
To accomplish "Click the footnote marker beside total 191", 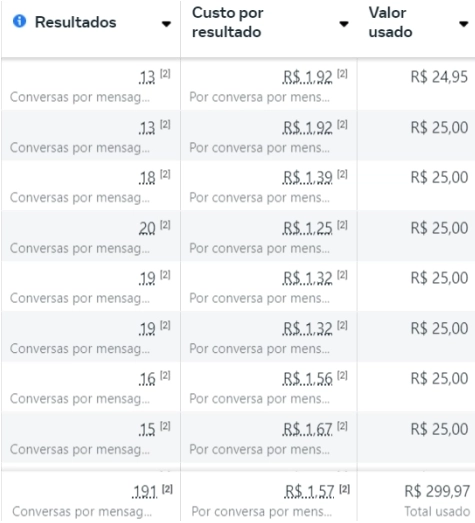I will pyautogui.click(x=167, y=489).
